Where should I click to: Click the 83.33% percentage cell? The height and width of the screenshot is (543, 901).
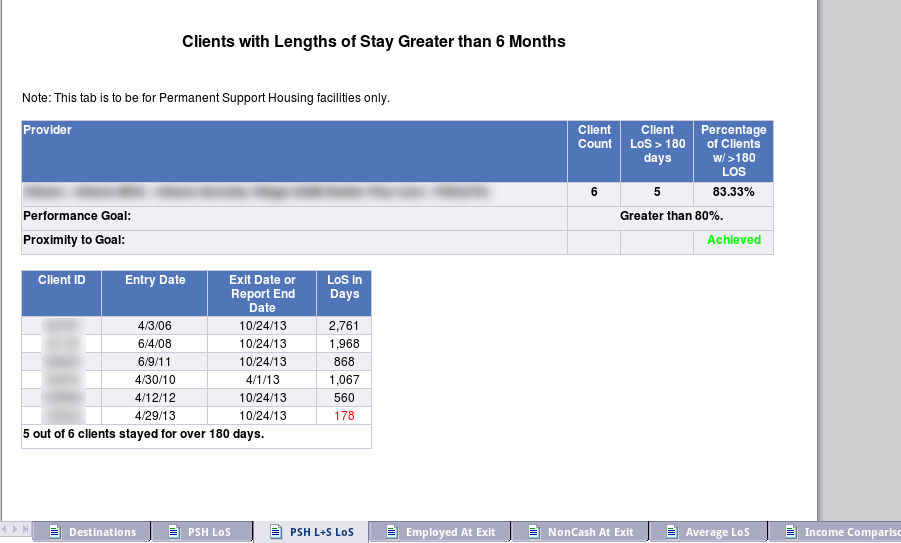pos(733,192)
